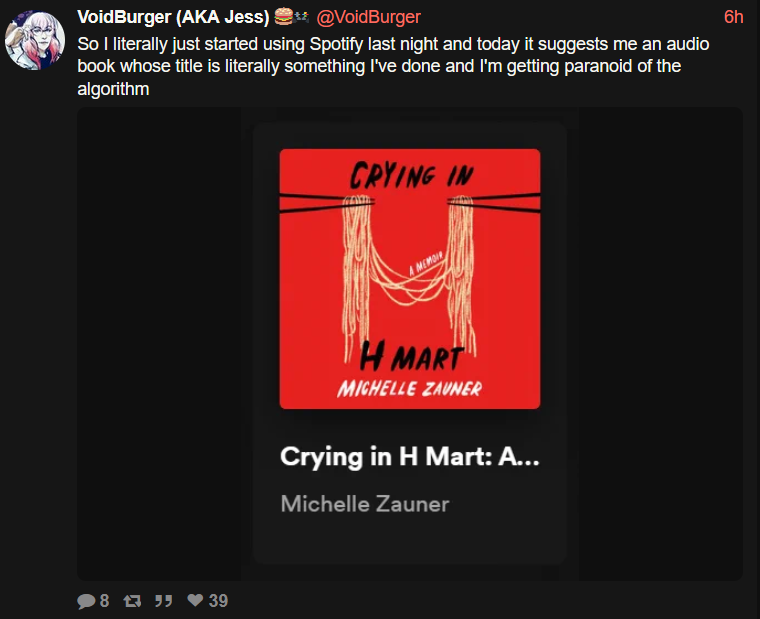Screen dimensions: 760x619
Task: Like the post with the heart icon
Action: pos(195,600)
